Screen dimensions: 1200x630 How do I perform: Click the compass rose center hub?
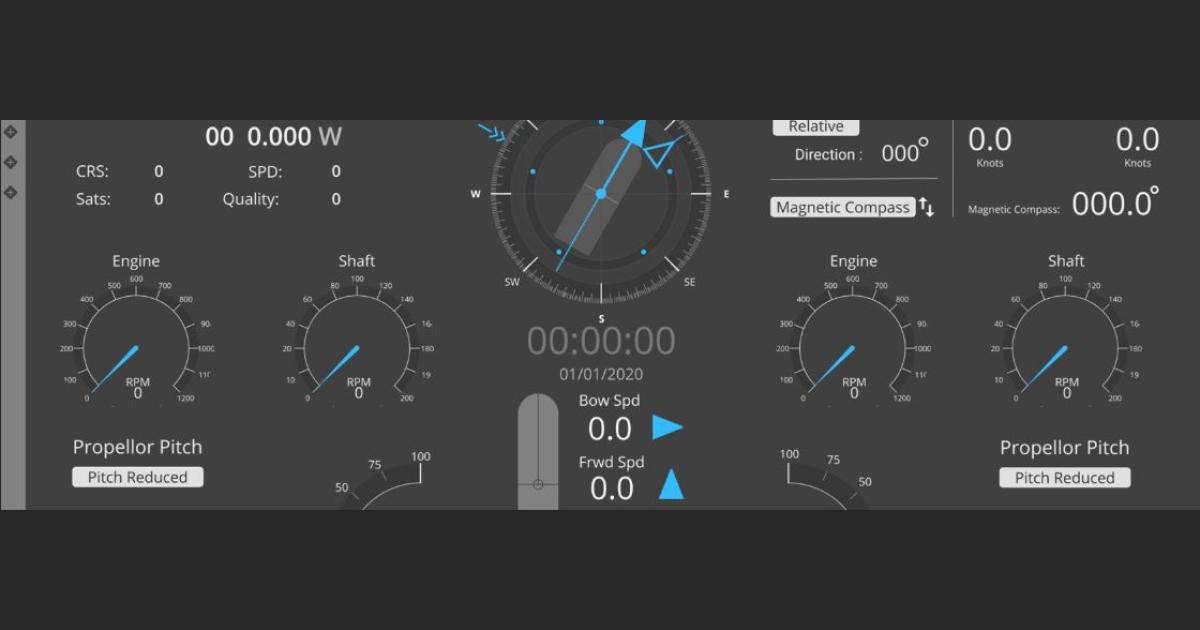click(601, 195)
